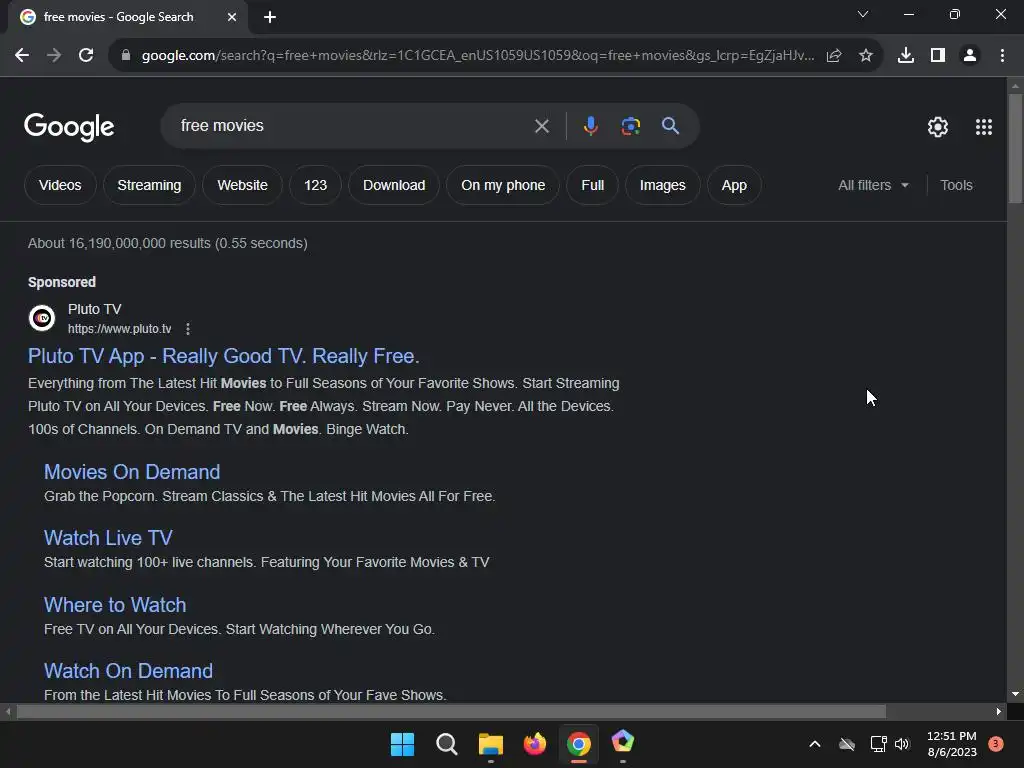Image resolution: width=1024 pixels, height=768 pixels.
Task: Select the 123 filter chip
Action: point(315,185)
